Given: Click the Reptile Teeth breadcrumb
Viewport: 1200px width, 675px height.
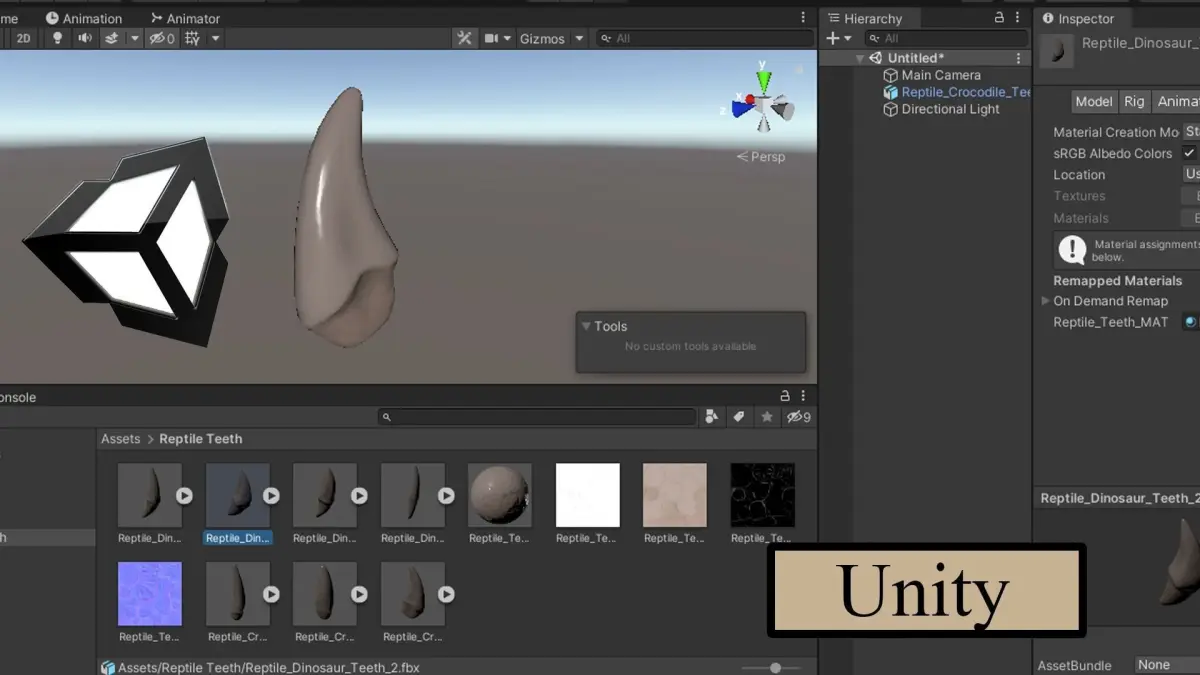Looking at the screenshot, I should click(200, 439).
